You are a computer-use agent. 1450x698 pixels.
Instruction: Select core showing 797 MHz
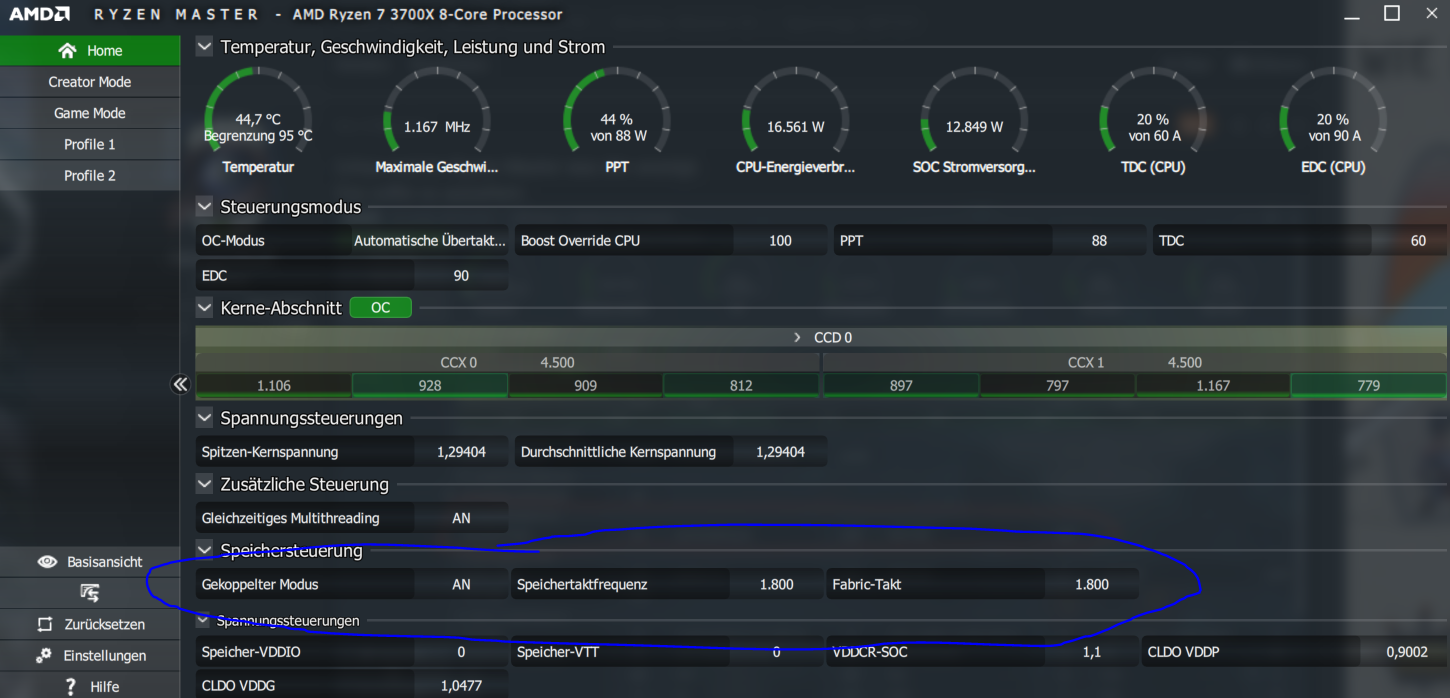[1057, 385]
